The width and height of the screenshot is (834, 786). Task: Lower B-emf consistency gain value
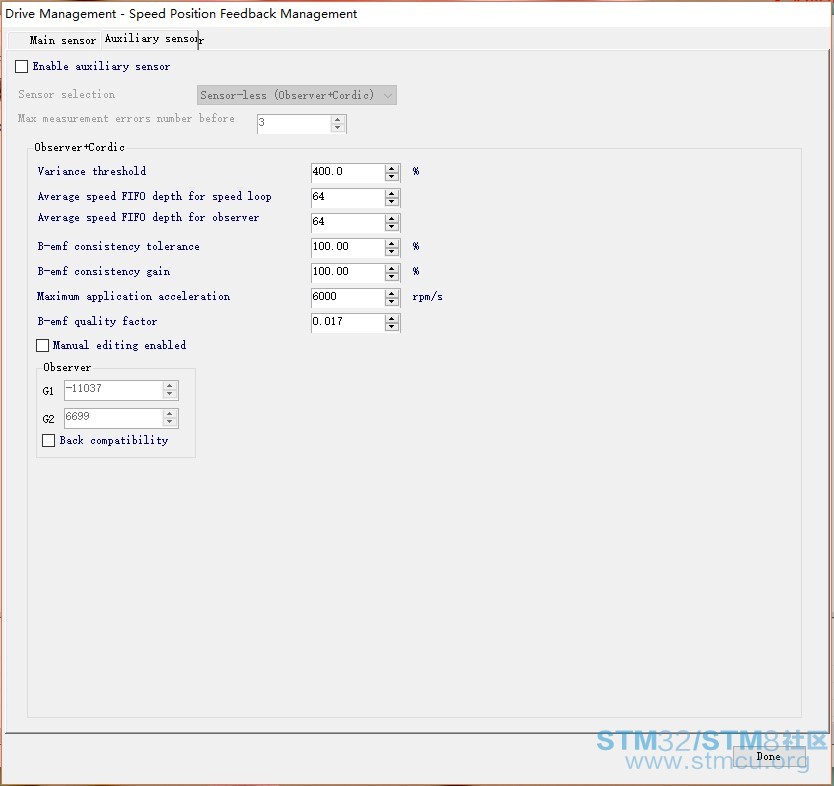tap(392, 277)
